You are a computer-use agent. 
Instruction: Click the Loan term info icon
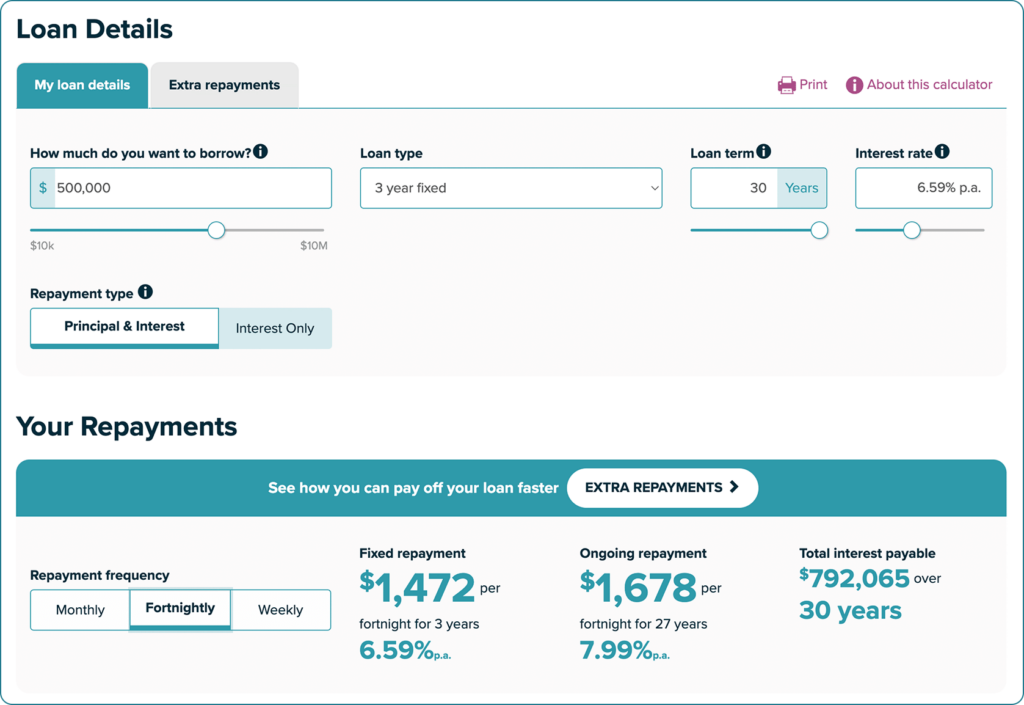click(x=763, y=151)
